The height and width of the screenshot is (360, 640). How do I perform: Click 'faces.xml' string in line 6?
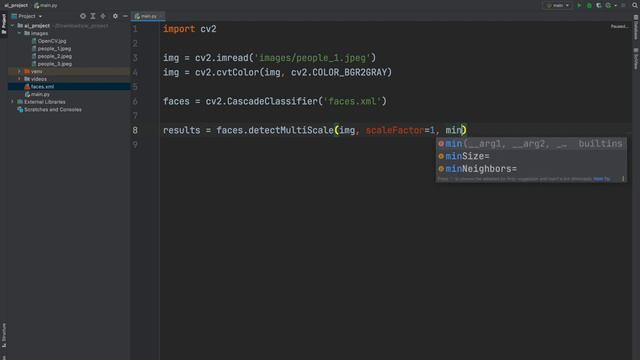352,101
